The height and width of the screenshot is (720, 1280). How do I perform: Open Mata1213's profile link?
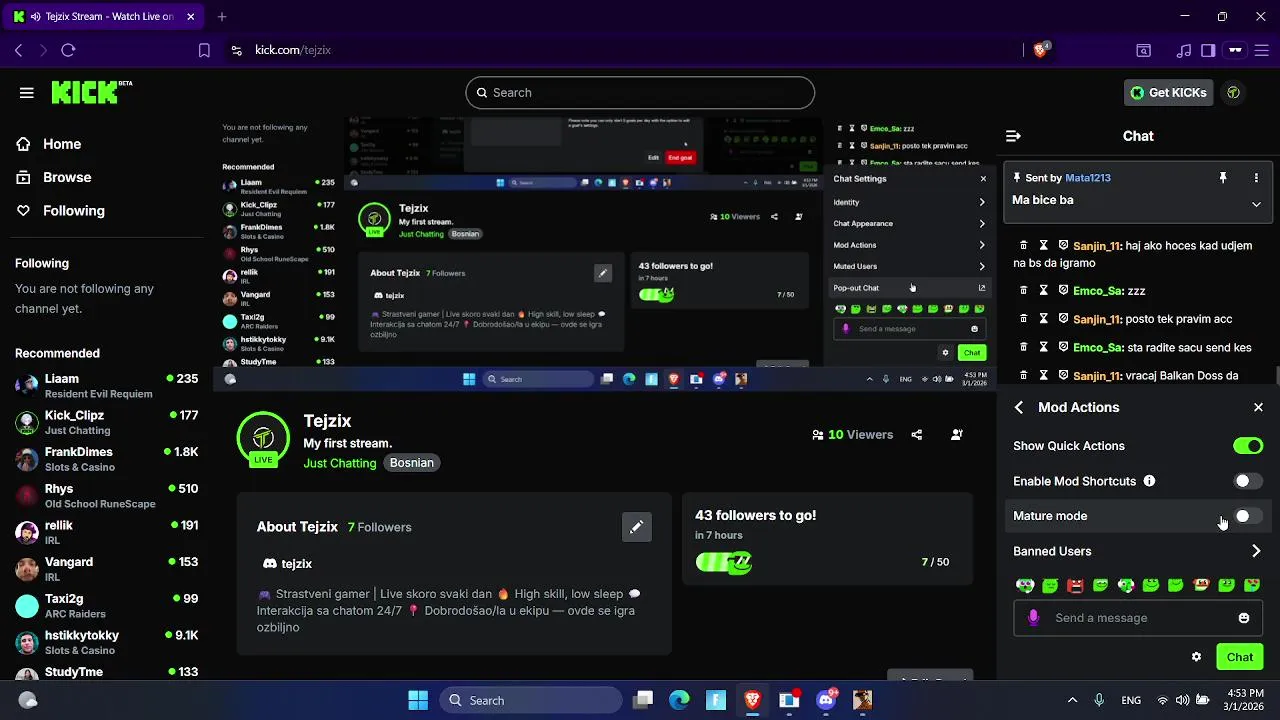[x=1088, y=178]
